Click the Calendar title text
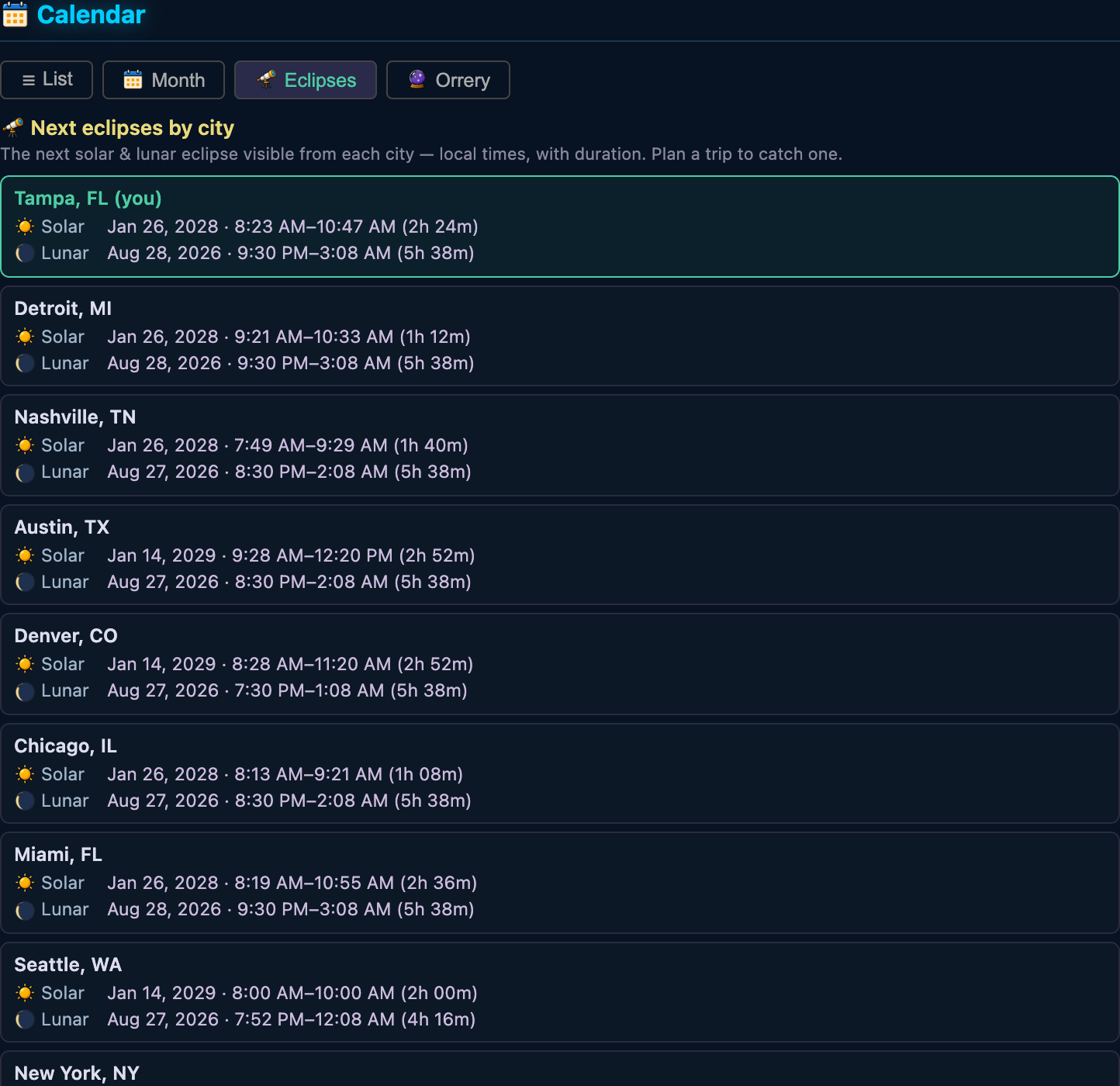The width and height of the screenshot is (1120, 1086). [x=91, y=15]
